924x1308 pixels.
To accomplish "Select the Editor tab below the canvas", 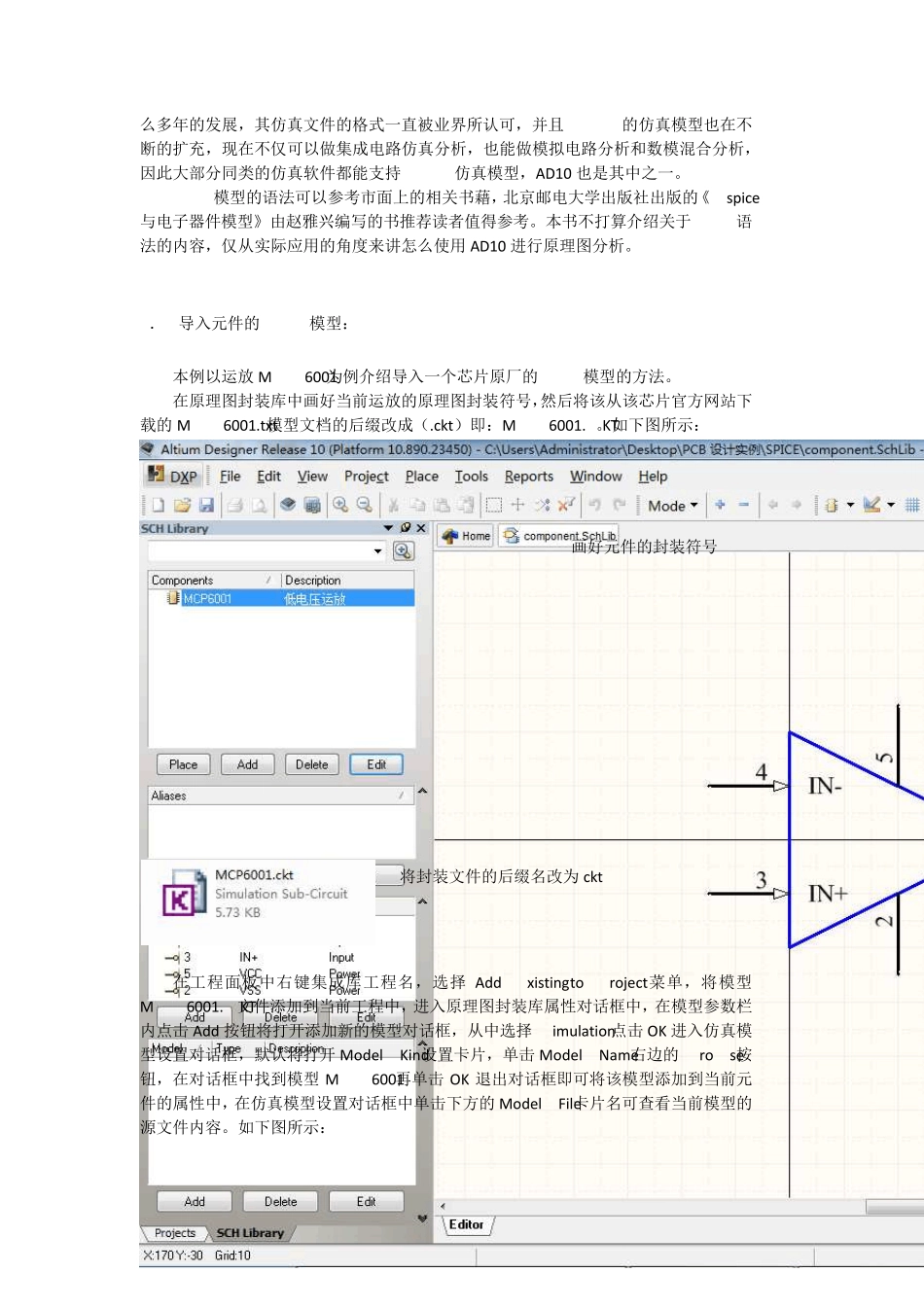I will pyautogui.click(x=467, y=1225).
